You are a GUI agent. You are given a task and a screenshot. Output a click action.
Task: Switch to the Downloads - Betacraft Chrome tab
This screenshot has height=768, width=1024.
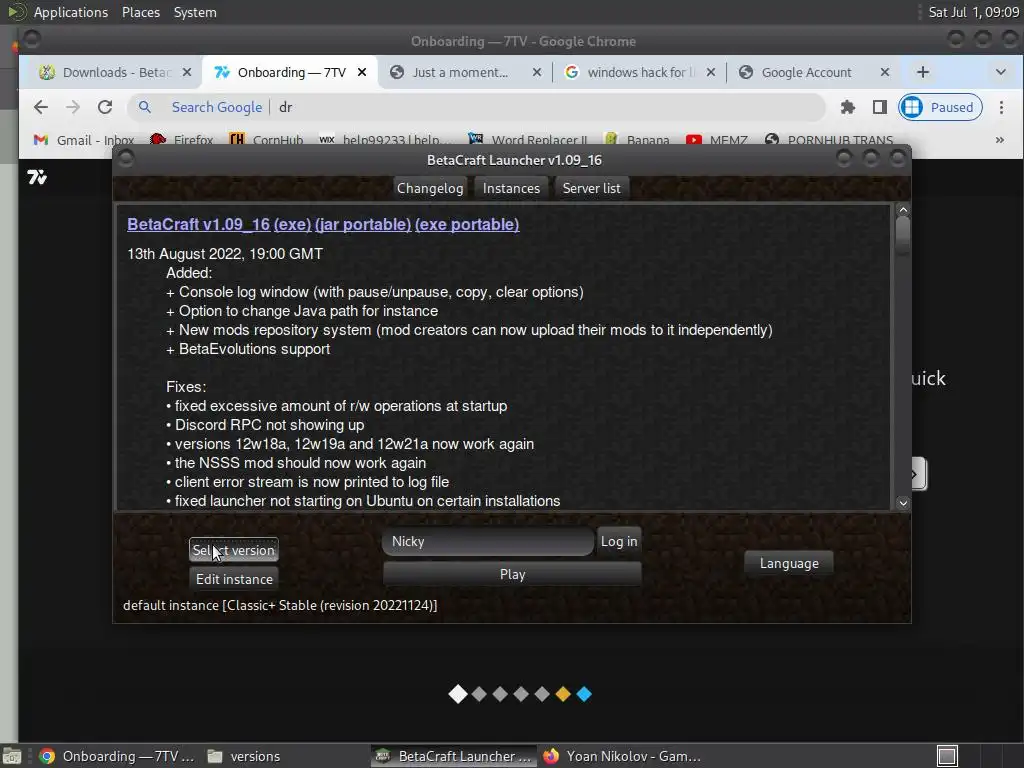tap(116, 72)
